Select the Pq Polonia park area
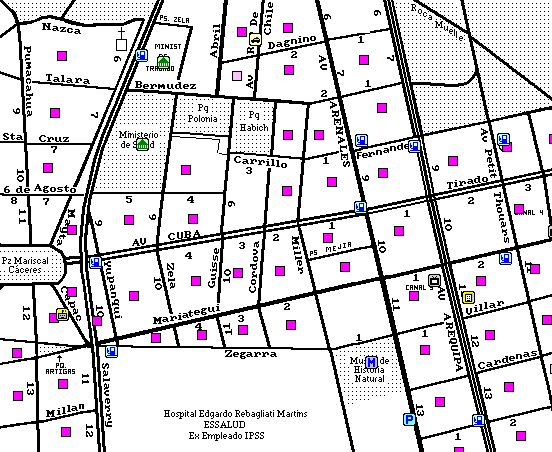 (202, 113)
